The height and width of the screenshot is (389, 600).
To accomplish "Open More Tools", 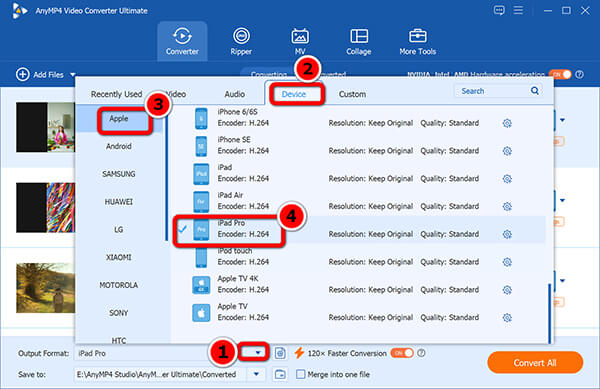I will [417, 41].
